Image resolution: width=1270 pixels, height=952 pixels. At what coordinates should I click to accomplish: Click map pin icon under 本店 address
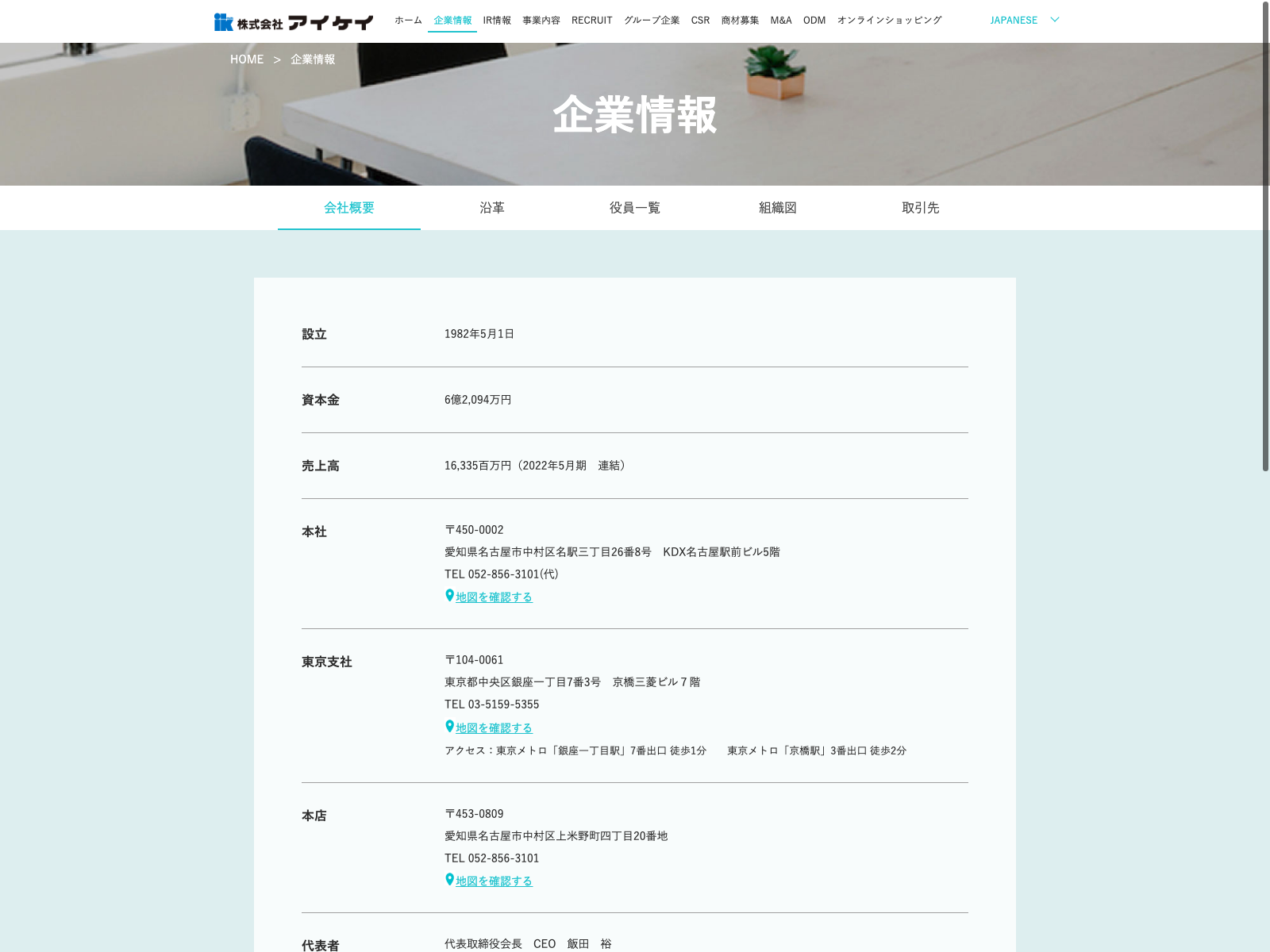(449, 880)
